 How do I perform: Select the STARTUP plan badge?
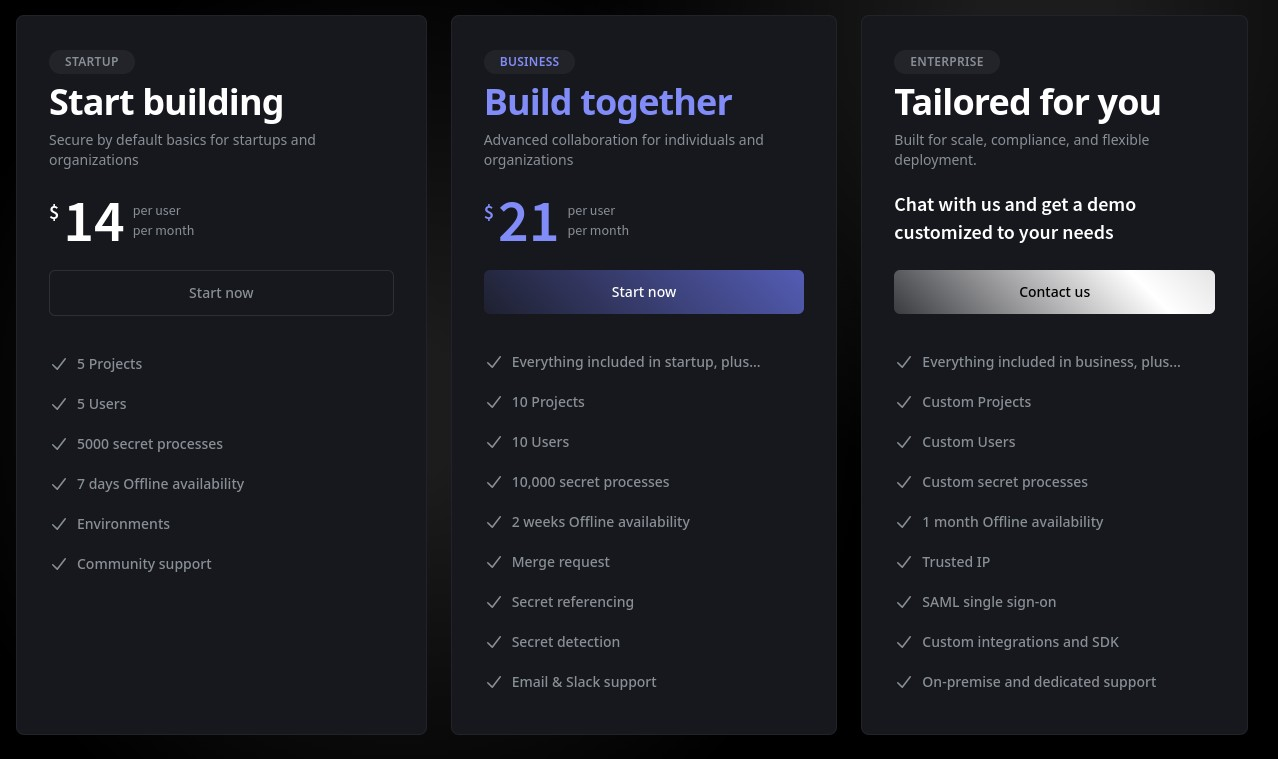[x=92, y=62]
